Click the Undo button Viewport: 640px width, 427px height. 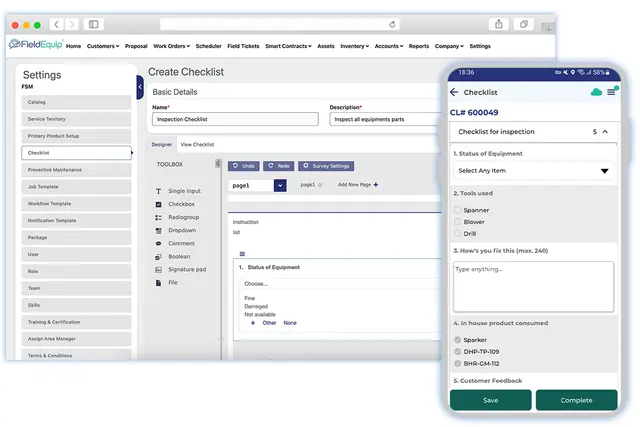(244, 166)
